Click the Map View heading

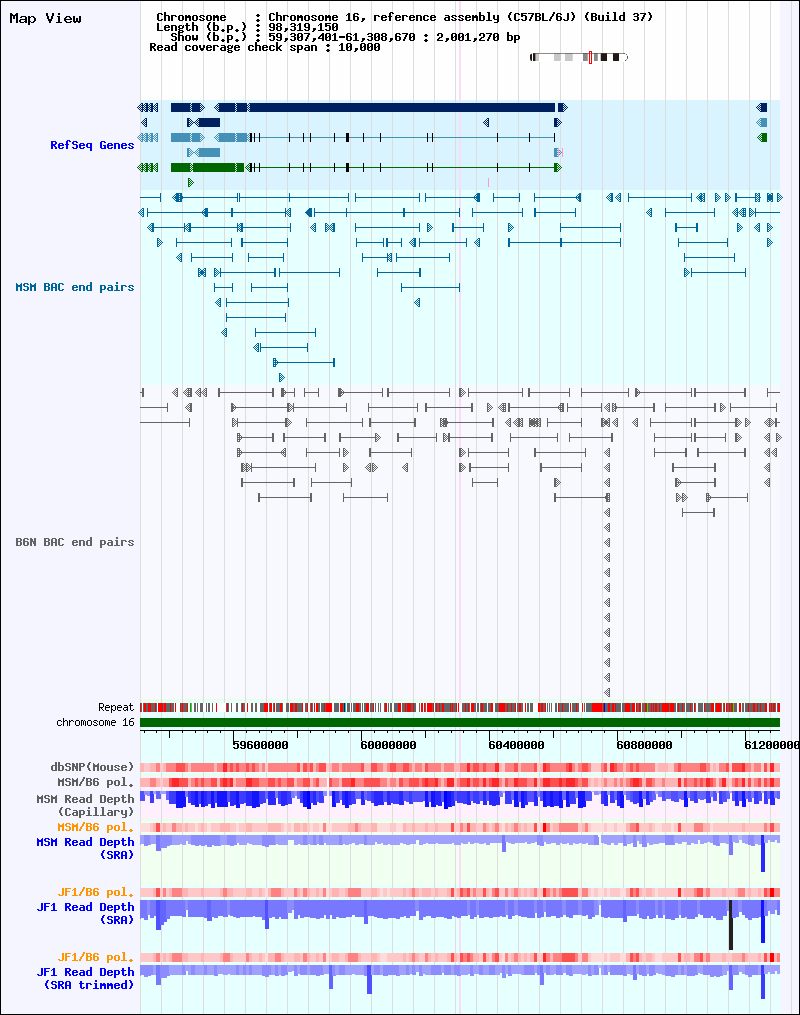click(45, 18)
